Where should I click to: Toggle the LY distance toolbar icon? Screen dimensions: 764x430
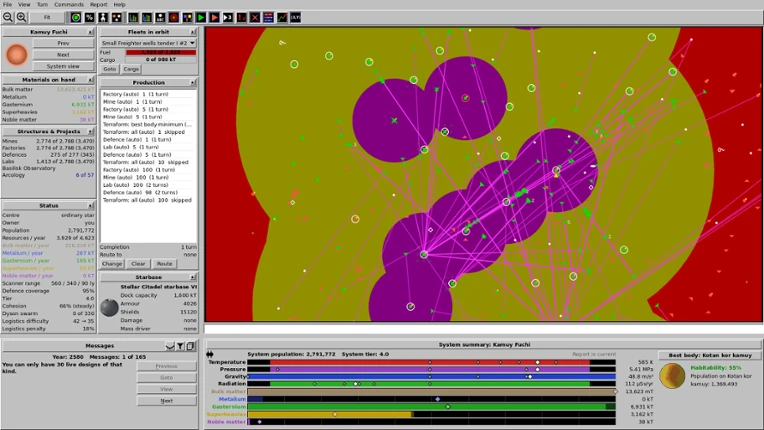(x=296, y=18)
